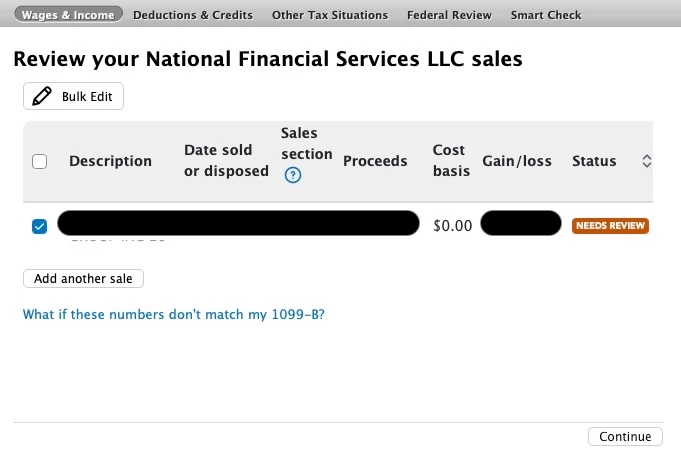Click the Description column header

tap(110, 161)
